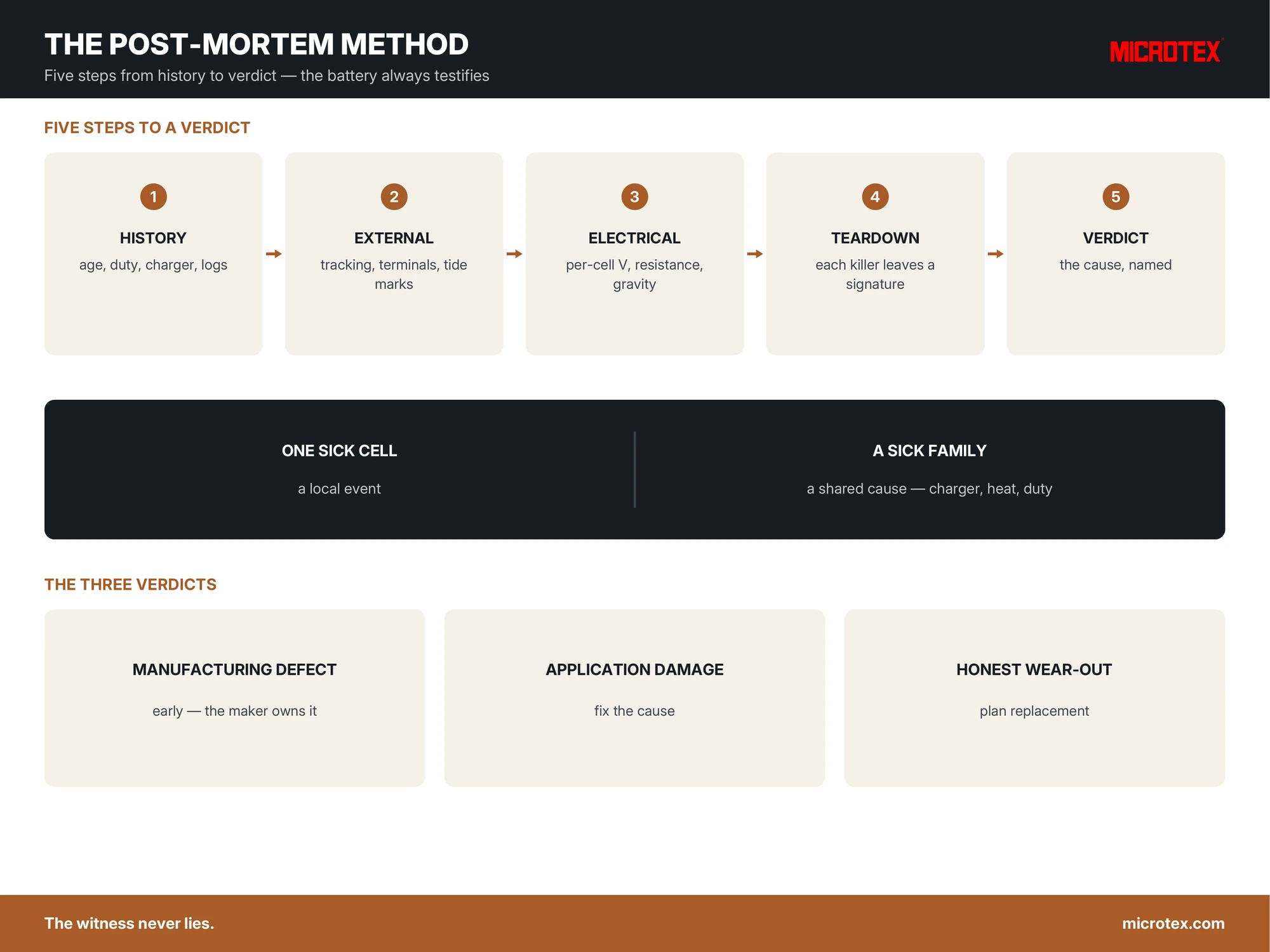Click the text 'tracking, terminals, tide marks'
Image resolution: width=1270 pixels, height=952 pixels.
click(x=394, y=274)
